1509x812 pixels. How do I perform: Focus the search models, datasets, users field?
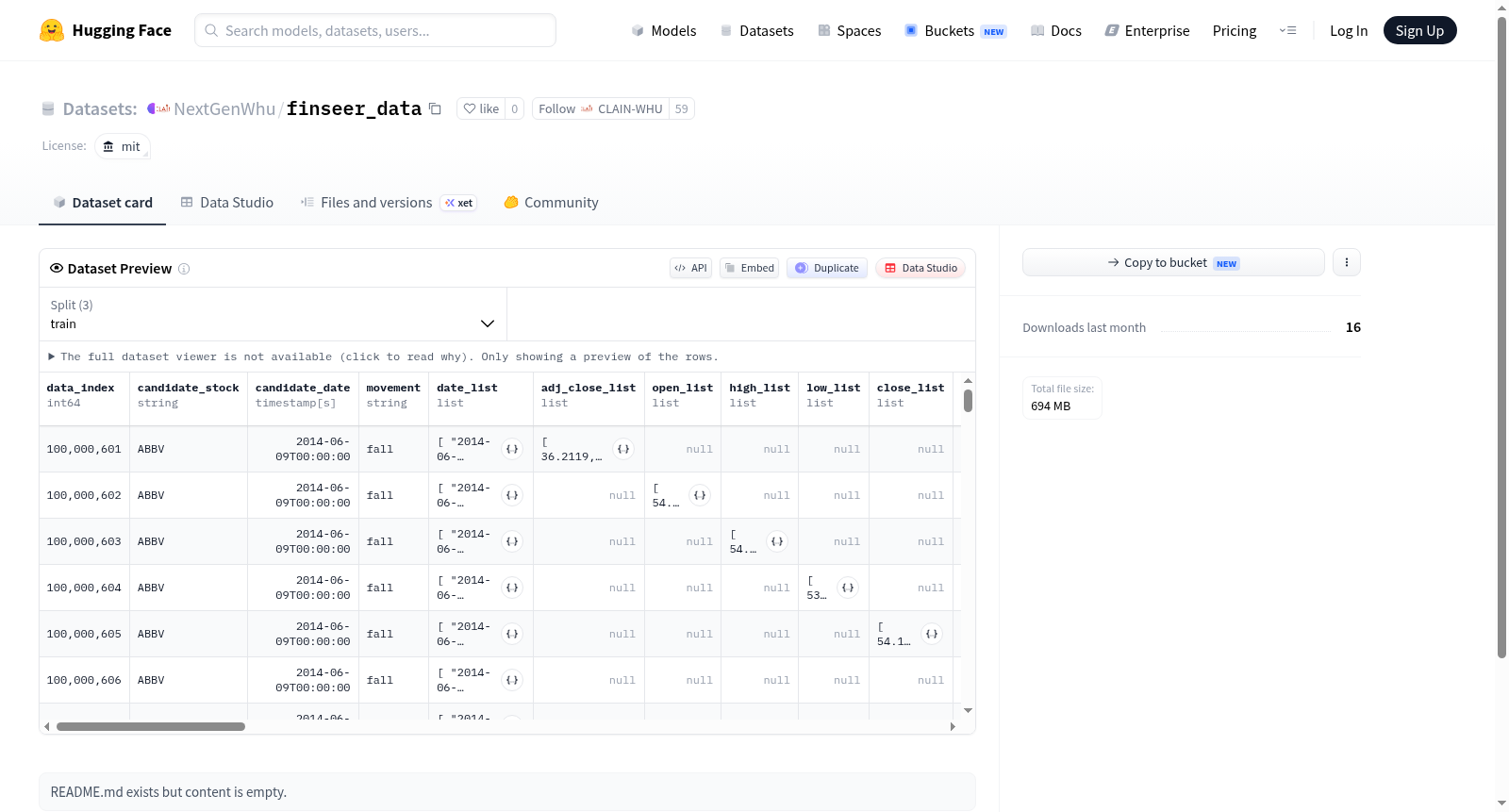[x=375, y=30]
